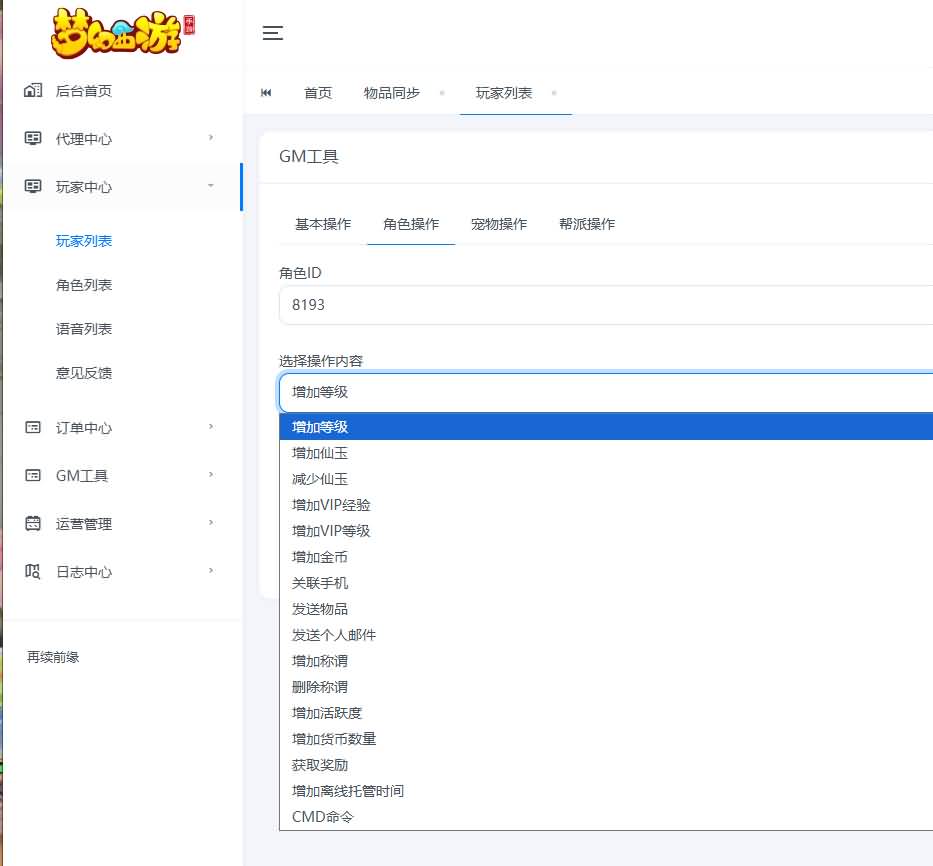Switch to the 首页 page tab
Viewport: 933px width, 866px height.
(318, 93)
